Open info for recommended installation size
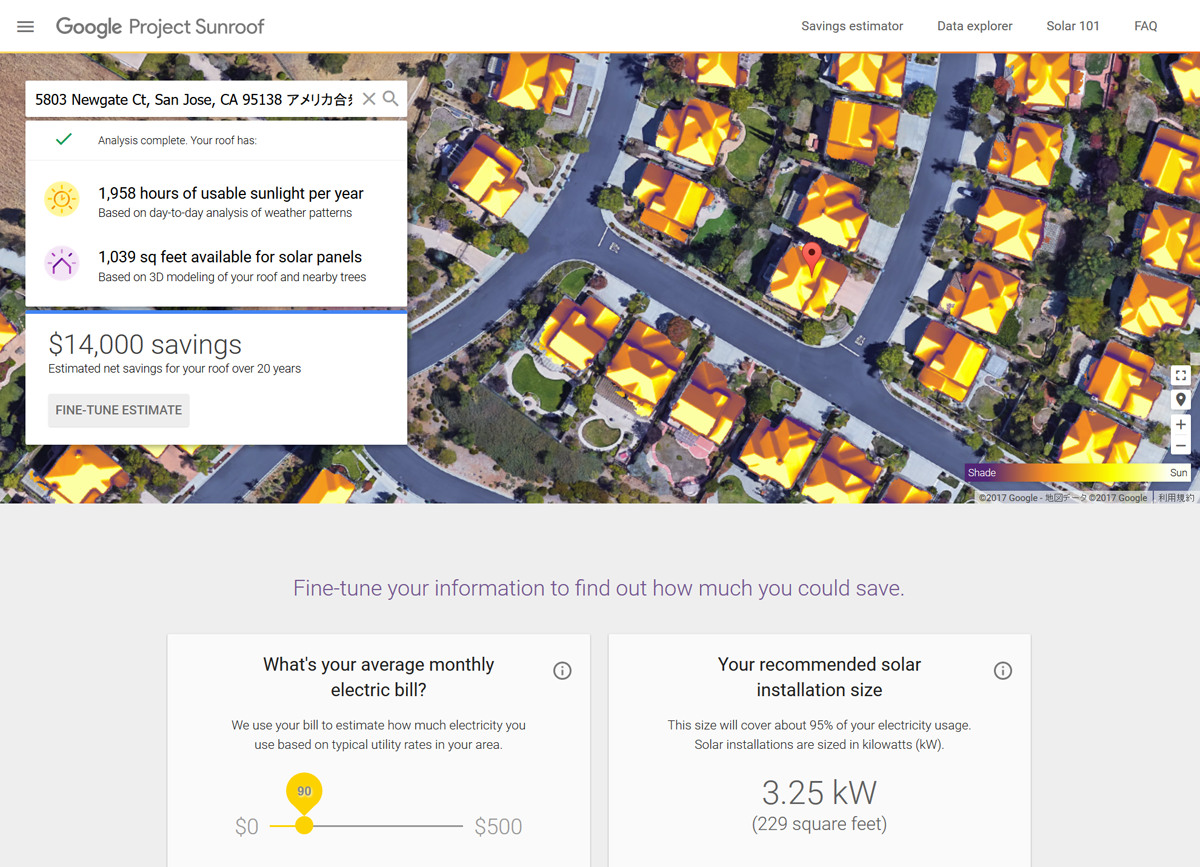 (x=1003, y=671)
